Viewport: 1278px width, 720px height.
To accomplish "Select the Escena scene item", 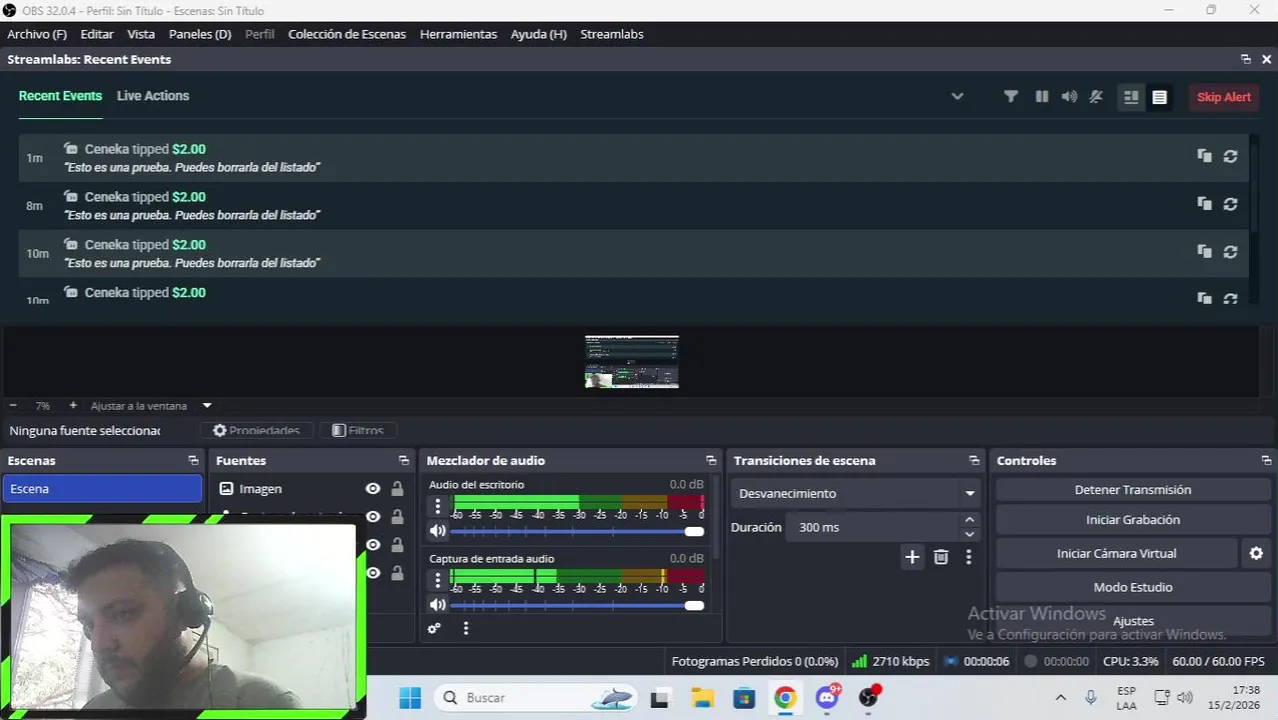I will (x=102, y=489).
